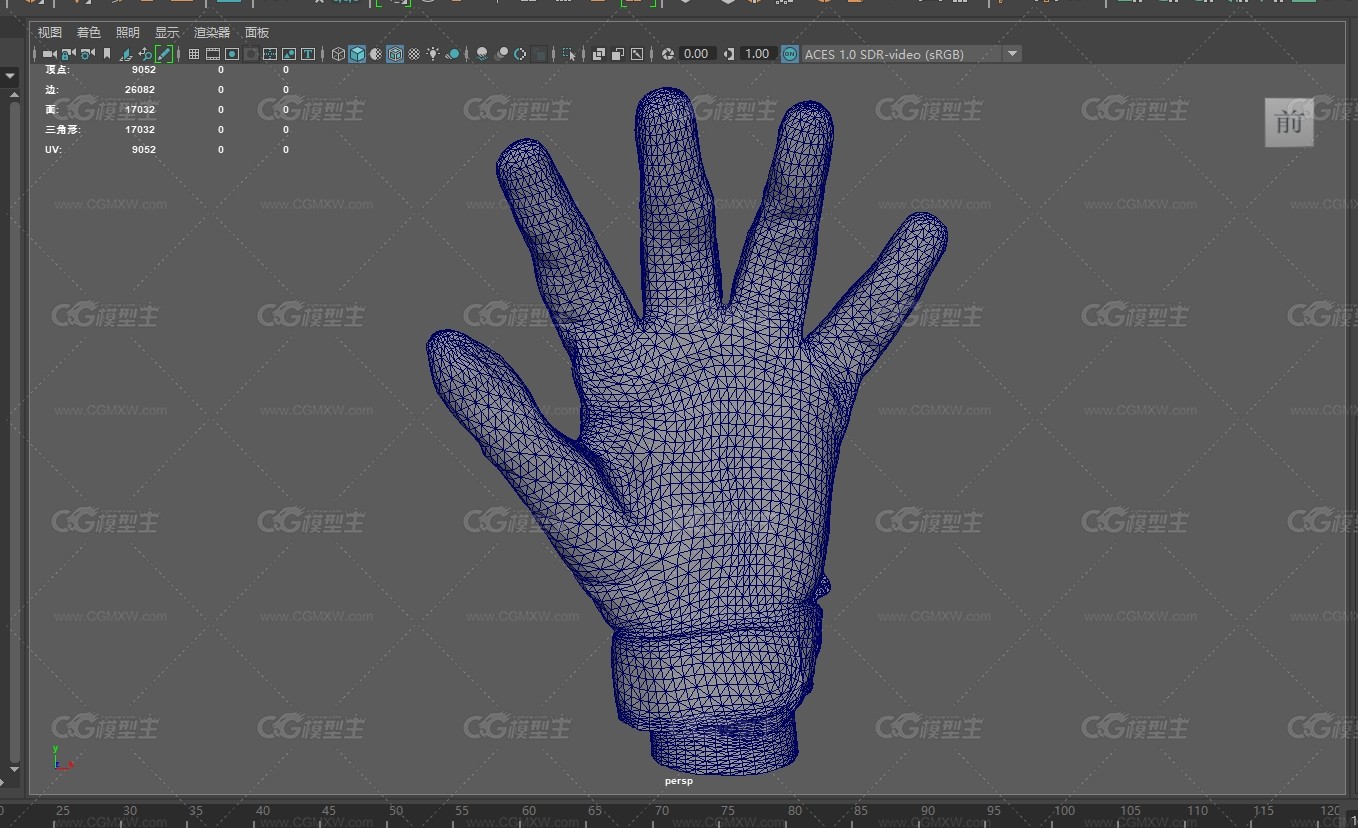This screenshot has height=828, width=1358.
Task: Open the 渲染器 menu
Action: point(212,32)
